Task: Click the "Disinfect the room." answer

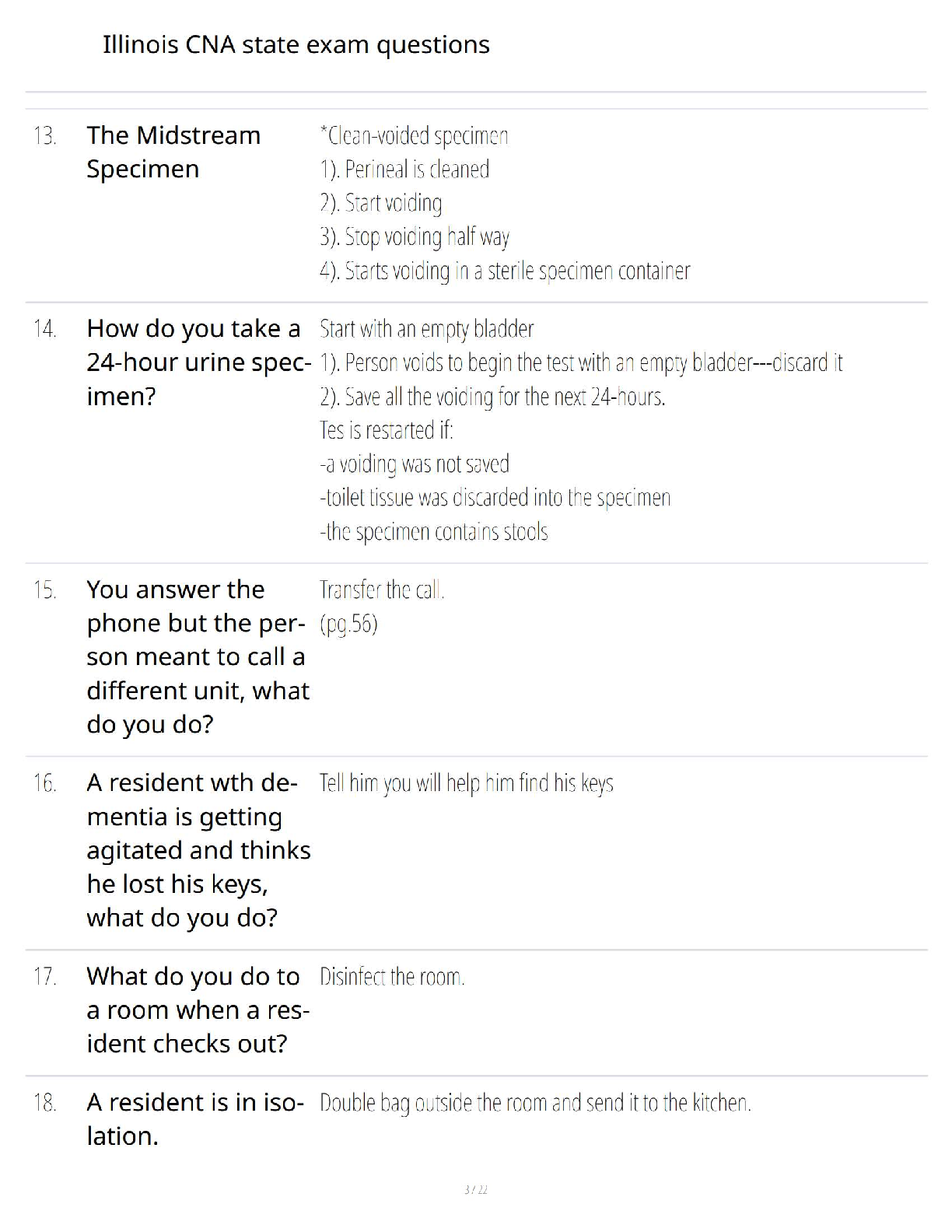Action: (x=392, y=977)
